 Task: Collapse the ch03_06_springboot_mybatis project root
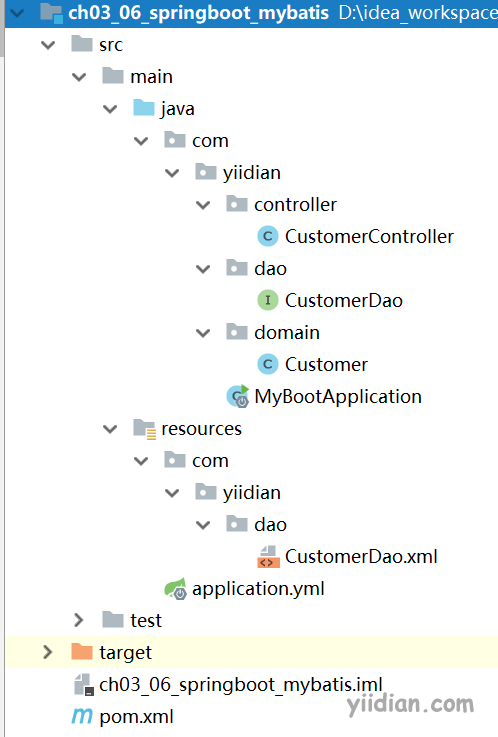(17, 13)
